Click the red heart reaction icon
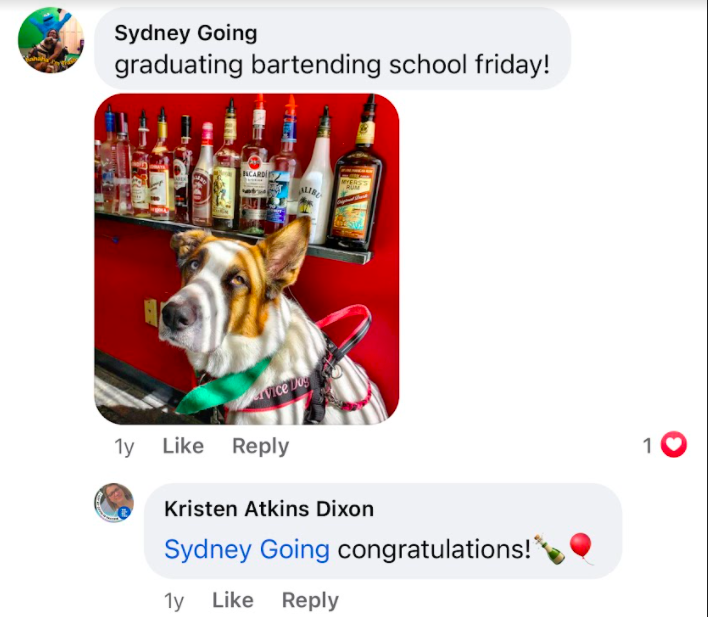Viewport: 708px width, 617px height. [674, 444]
